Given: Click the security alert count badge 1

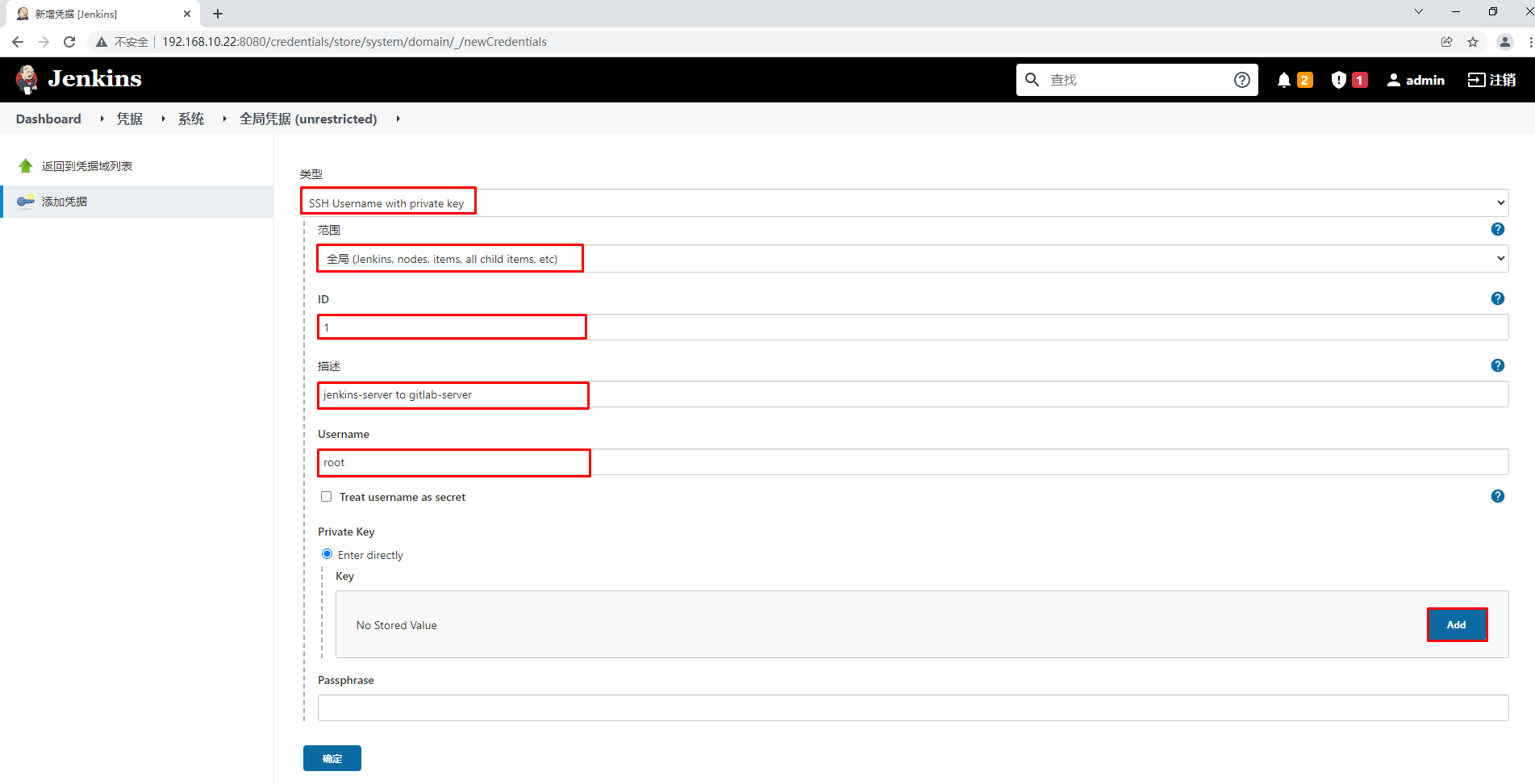Looking at the screenshot, I should tap(1359, 80).
